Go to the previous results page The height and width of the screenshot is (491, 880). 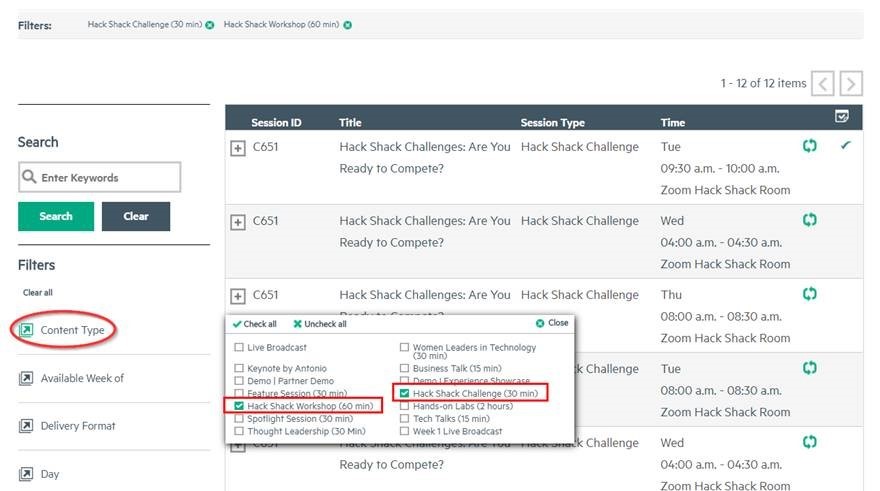click(823, 84)
